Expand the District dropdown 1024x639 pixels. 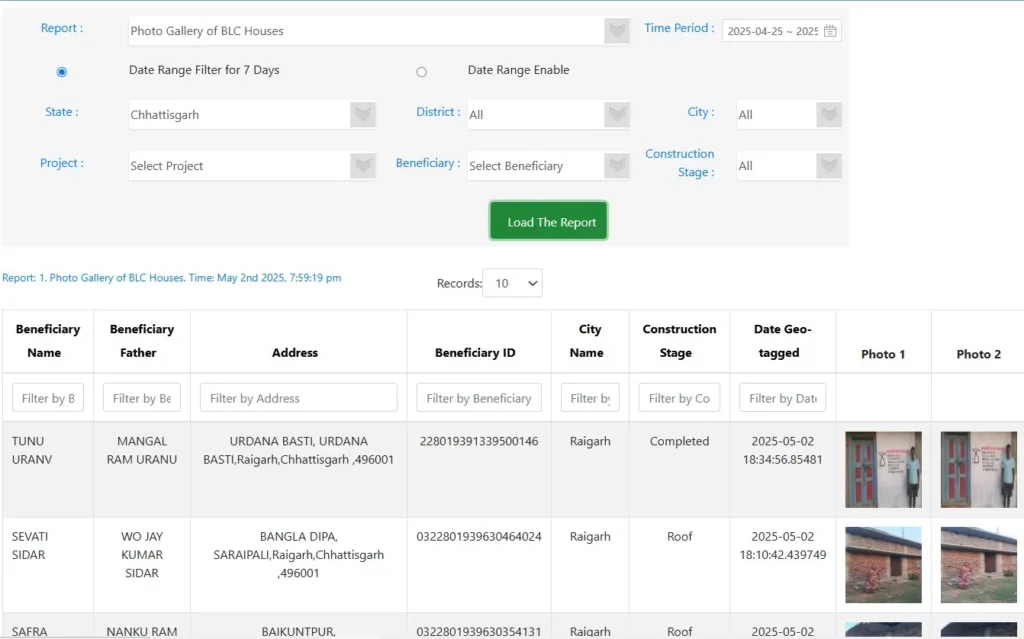pyautogui.click(x=617, y=115)
